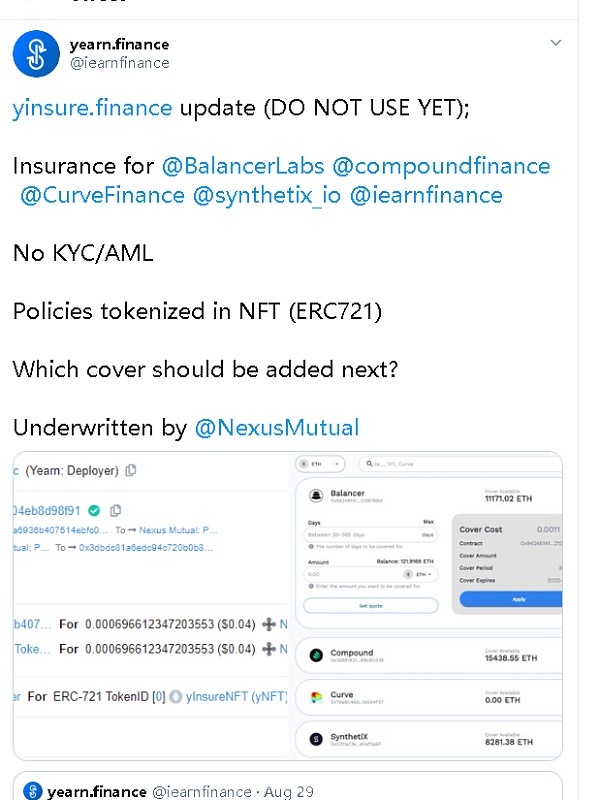Image resolution: width=600 pixels, height=800 pixels.
Task: Open the ETH asset dropdown at top
Action: tap(320, 464)
